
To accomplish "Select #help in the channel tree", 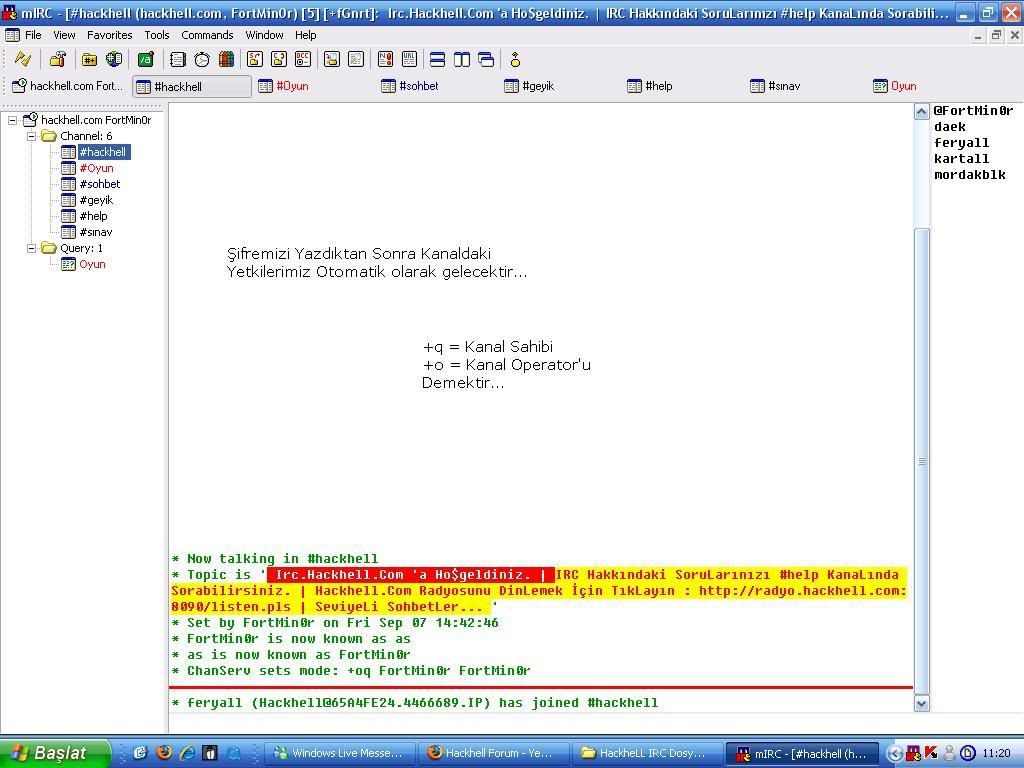I will [x=93, y=216].
